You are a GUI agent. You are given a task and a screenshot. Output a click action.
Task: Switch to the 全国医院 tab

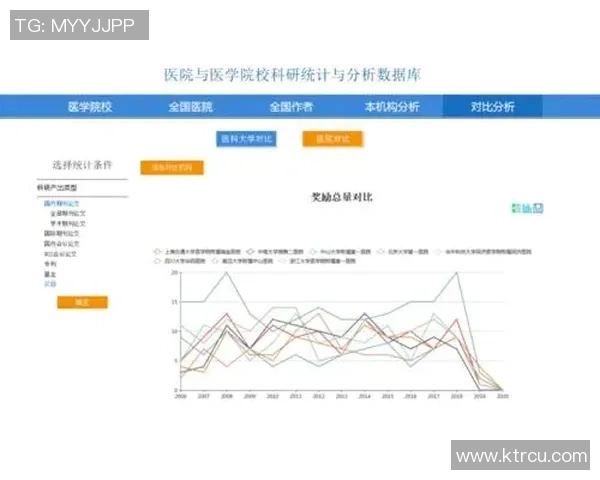(191, 107)
